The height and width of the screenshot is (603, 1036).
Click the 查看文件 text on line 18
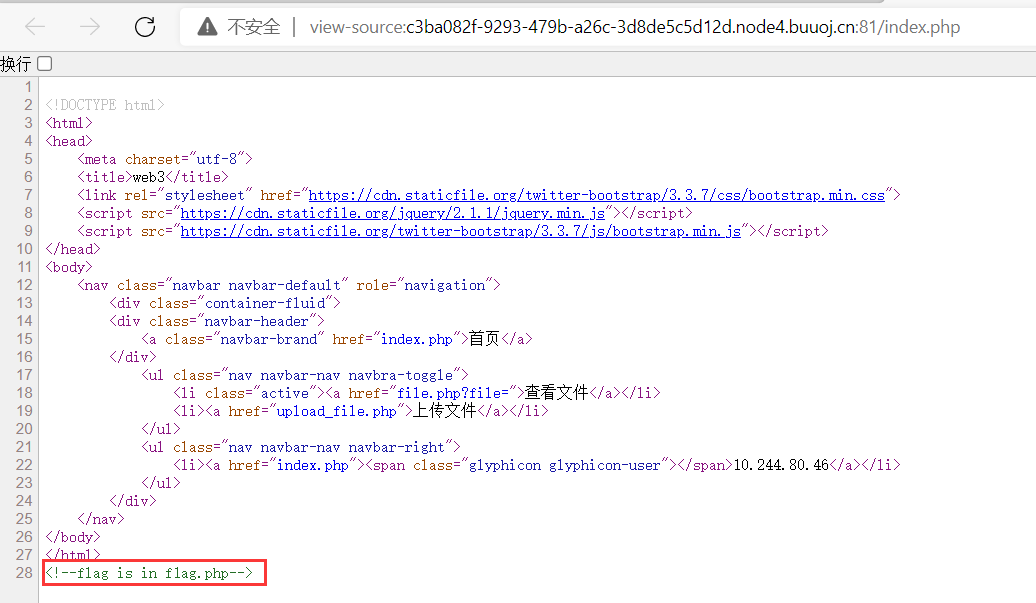point(556,393)
